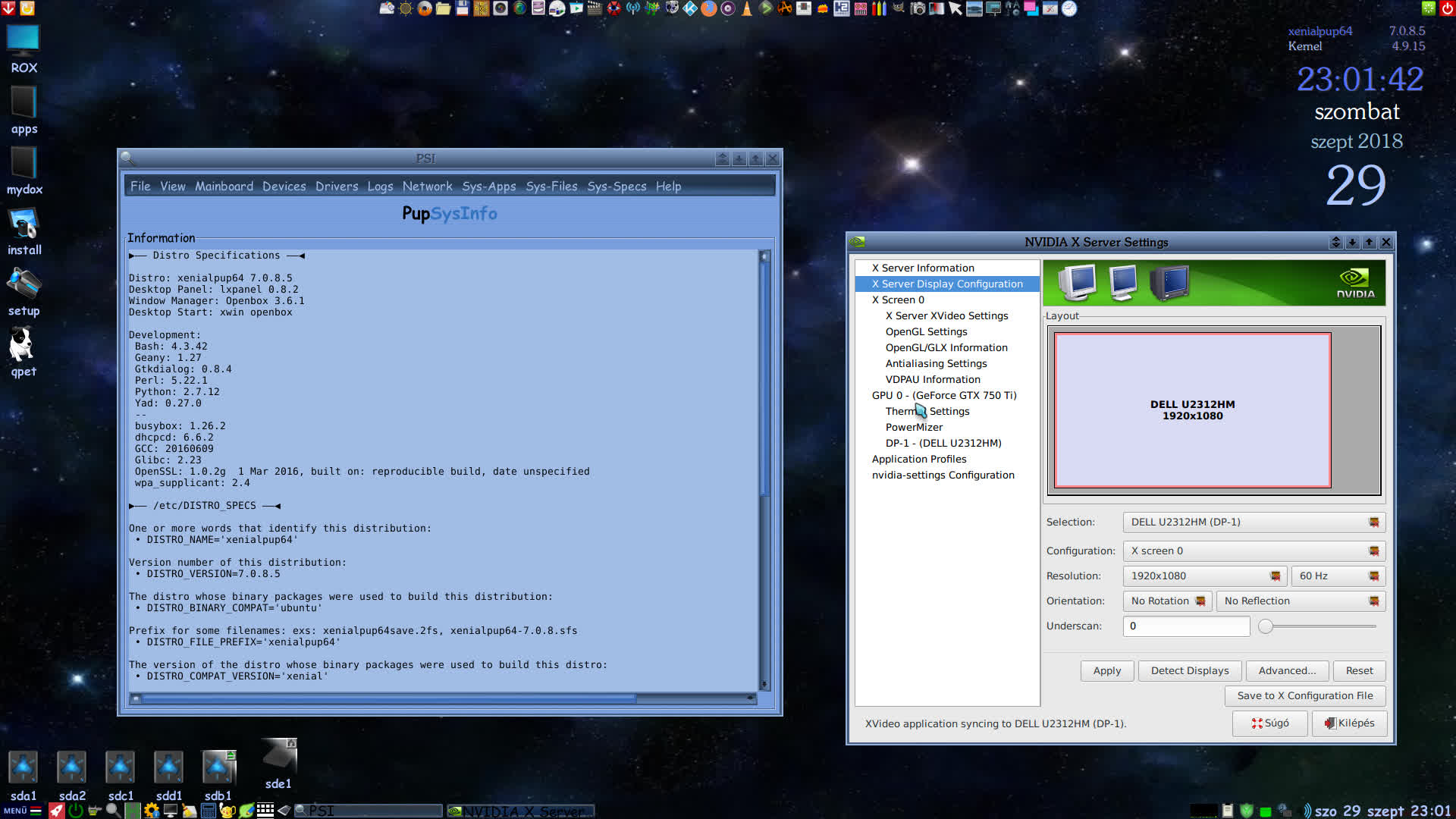1456x819 pixels.
Task: Click the volume icon in system tray
Action: tap(1307, 811)
